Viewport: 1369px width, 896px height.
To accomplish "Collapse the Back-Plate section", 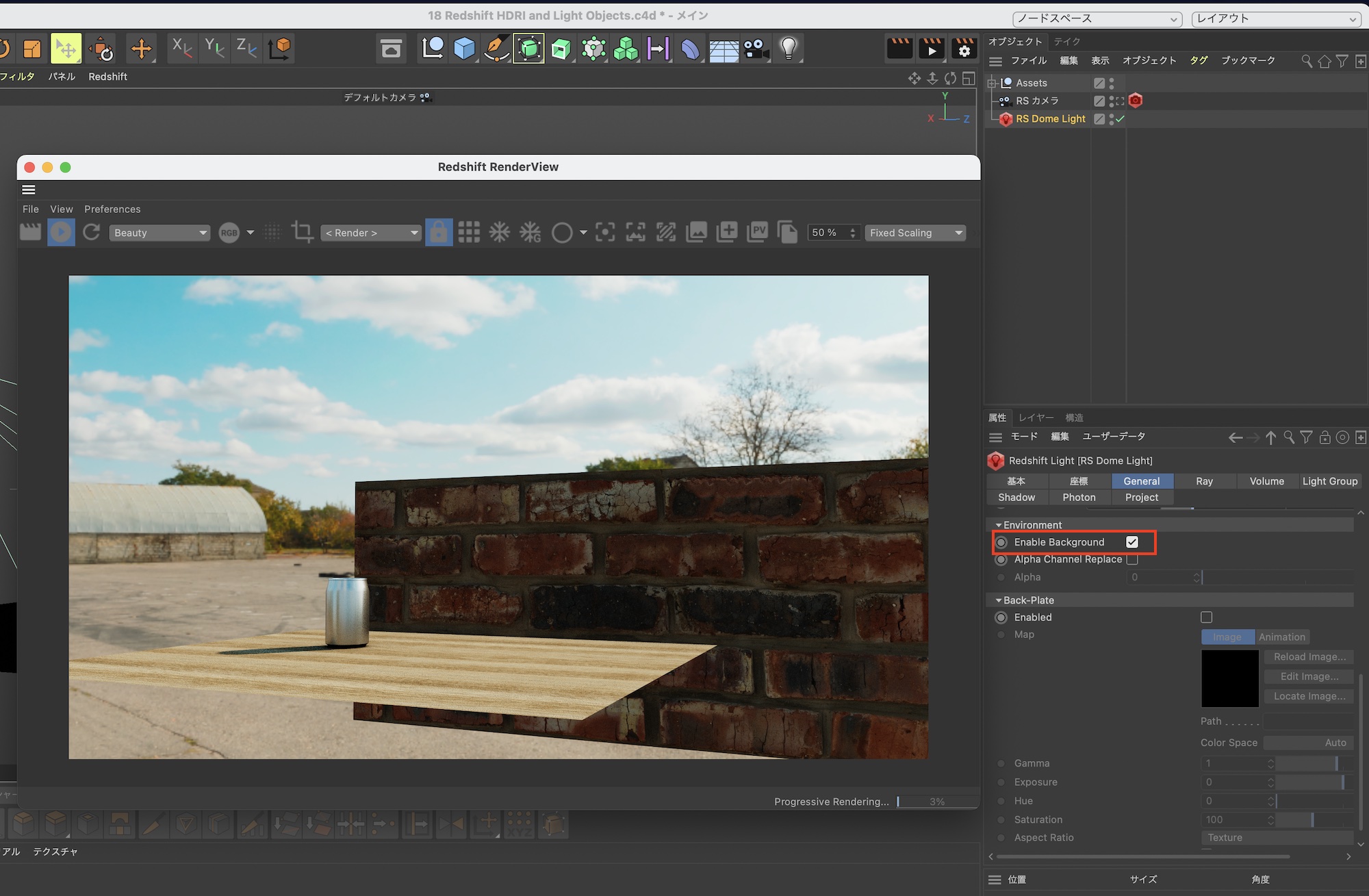I will (999, 600).
